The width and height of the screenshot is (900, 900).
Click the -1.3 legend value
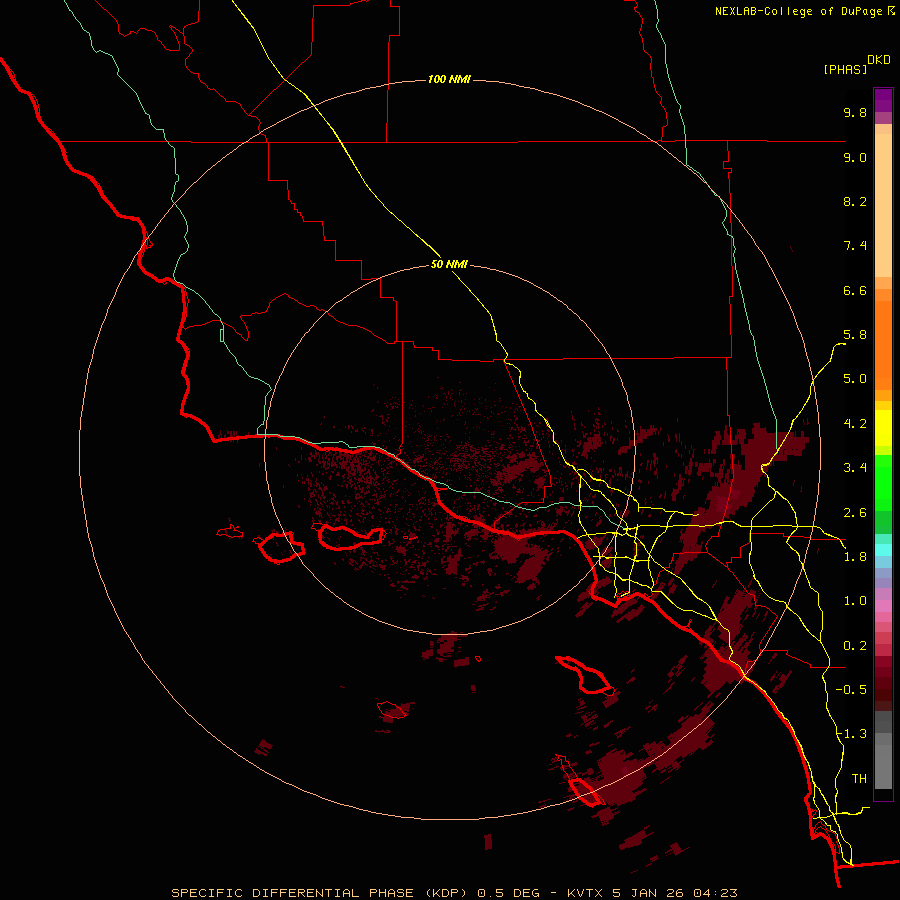pyautogui.click(x=851, y=734)
